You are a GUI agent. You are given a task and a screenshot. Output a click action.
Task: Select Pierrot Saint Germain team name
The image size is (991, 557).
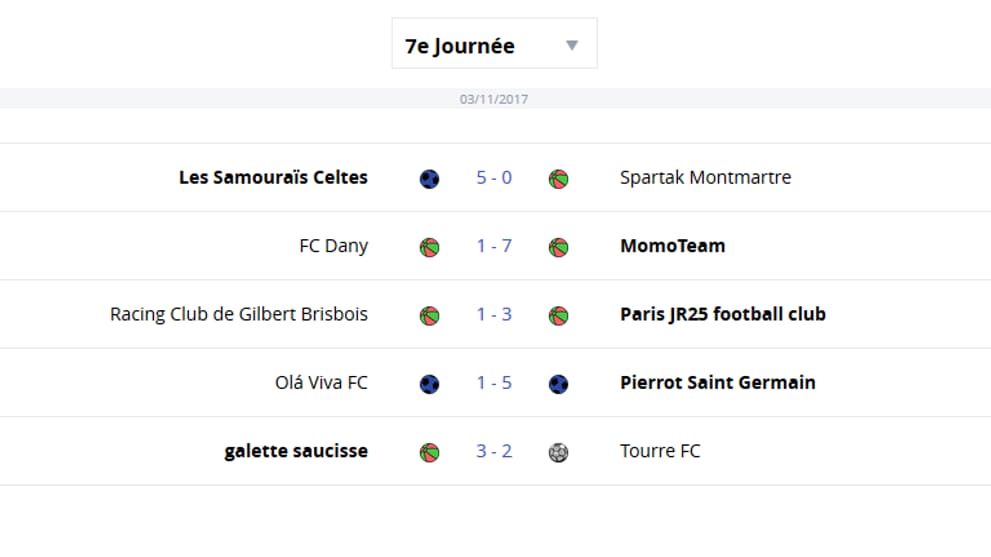(x=717, y=383)
